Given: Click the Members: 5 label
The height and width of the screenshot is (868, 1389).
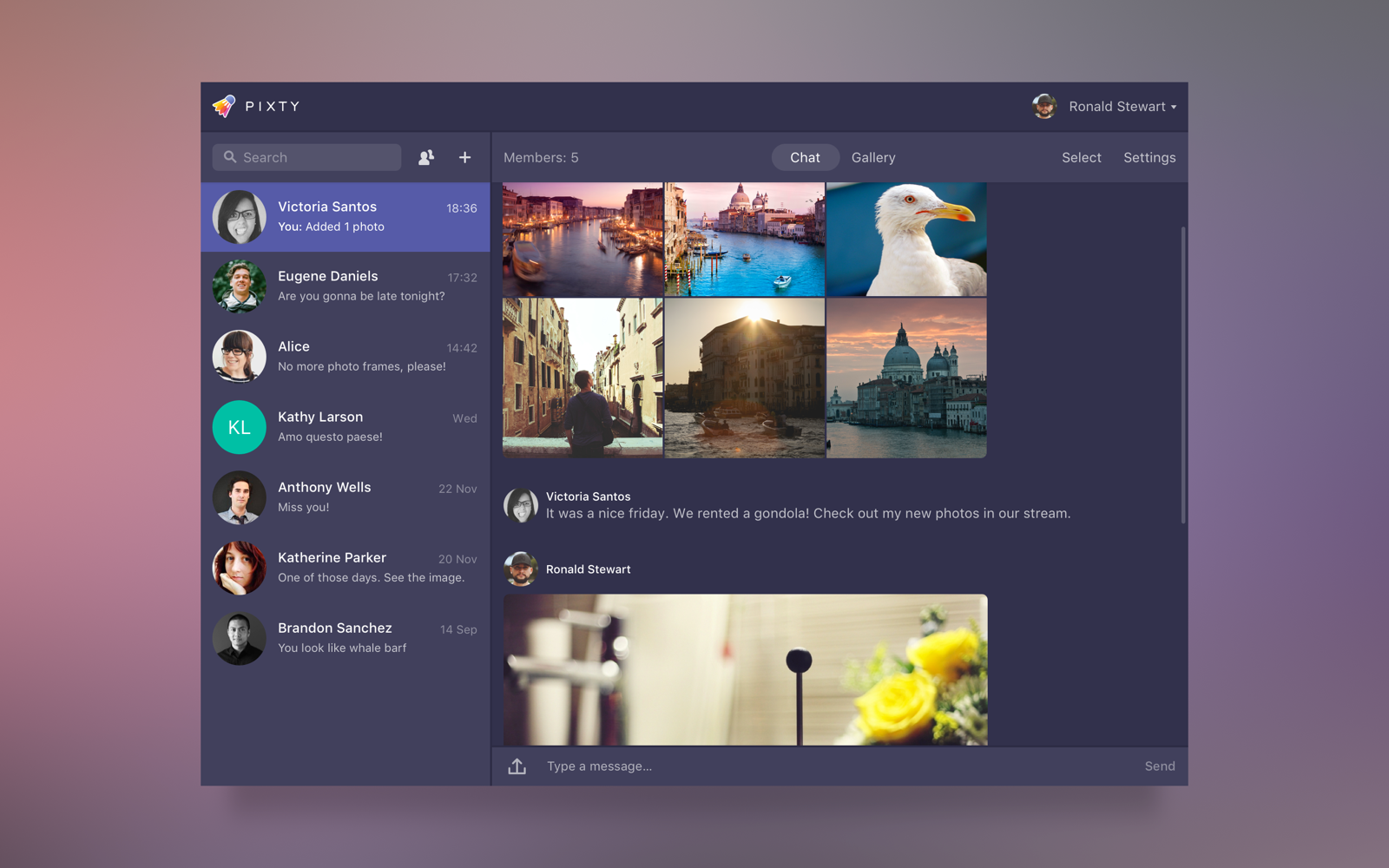Looking at the screenshot, I should [541, 157].
